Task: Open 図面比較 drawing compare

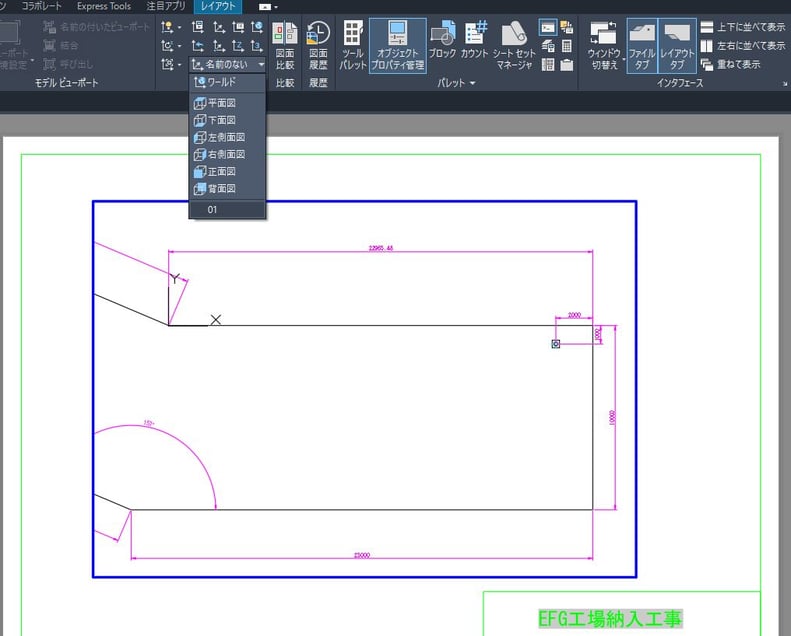Action: [285, 45]
